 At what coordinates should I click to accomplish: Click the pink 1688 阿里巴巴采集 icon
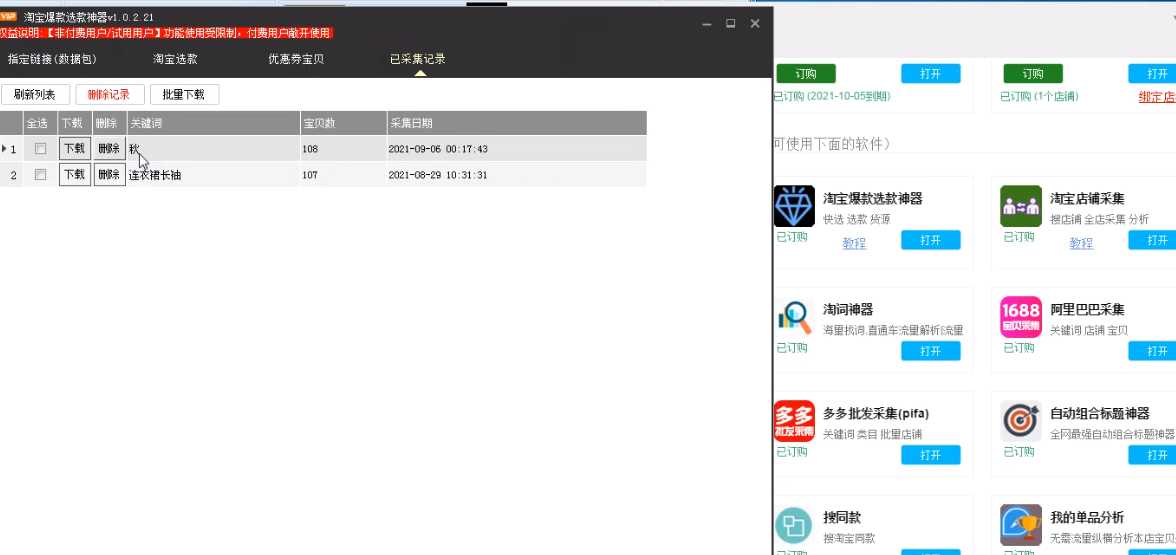tap(1021, 317)
